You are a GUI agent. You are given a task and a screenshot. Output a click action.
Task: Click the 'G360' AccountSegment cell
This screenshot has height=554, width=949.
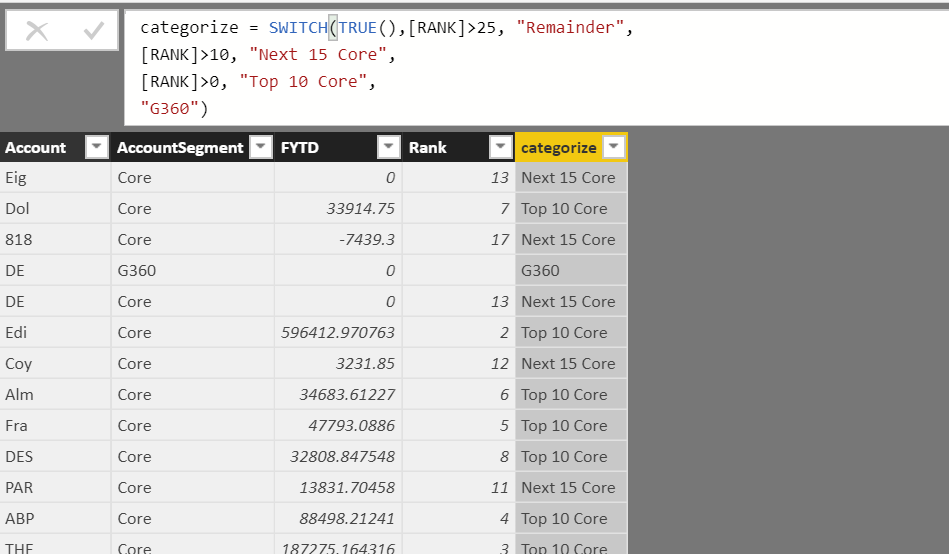192,270
